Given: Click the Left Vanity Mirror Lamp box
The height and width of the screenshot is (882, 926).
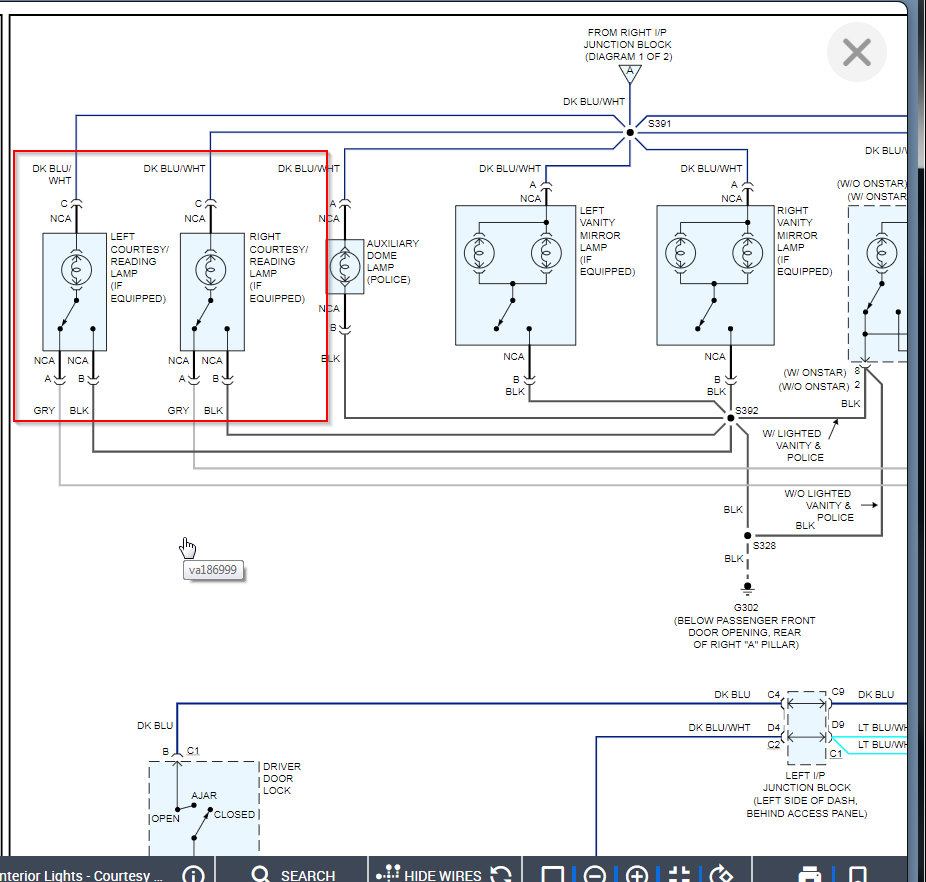Looking at the screenshot, I should point(515,275).
